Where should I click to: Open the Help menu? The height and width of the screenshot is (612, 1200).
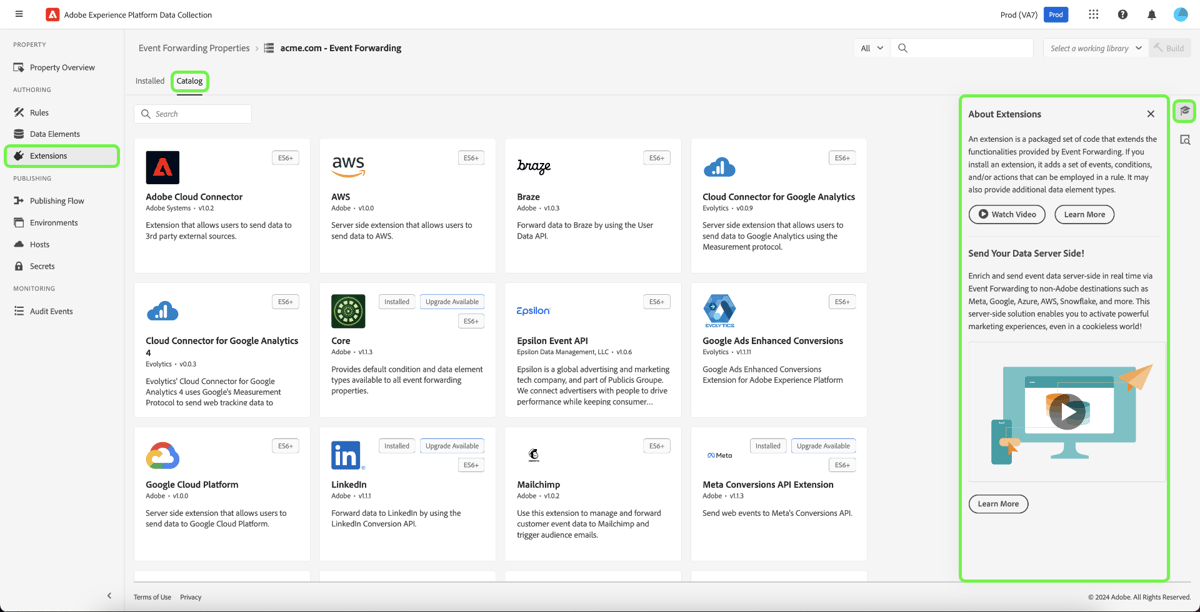1122,14
